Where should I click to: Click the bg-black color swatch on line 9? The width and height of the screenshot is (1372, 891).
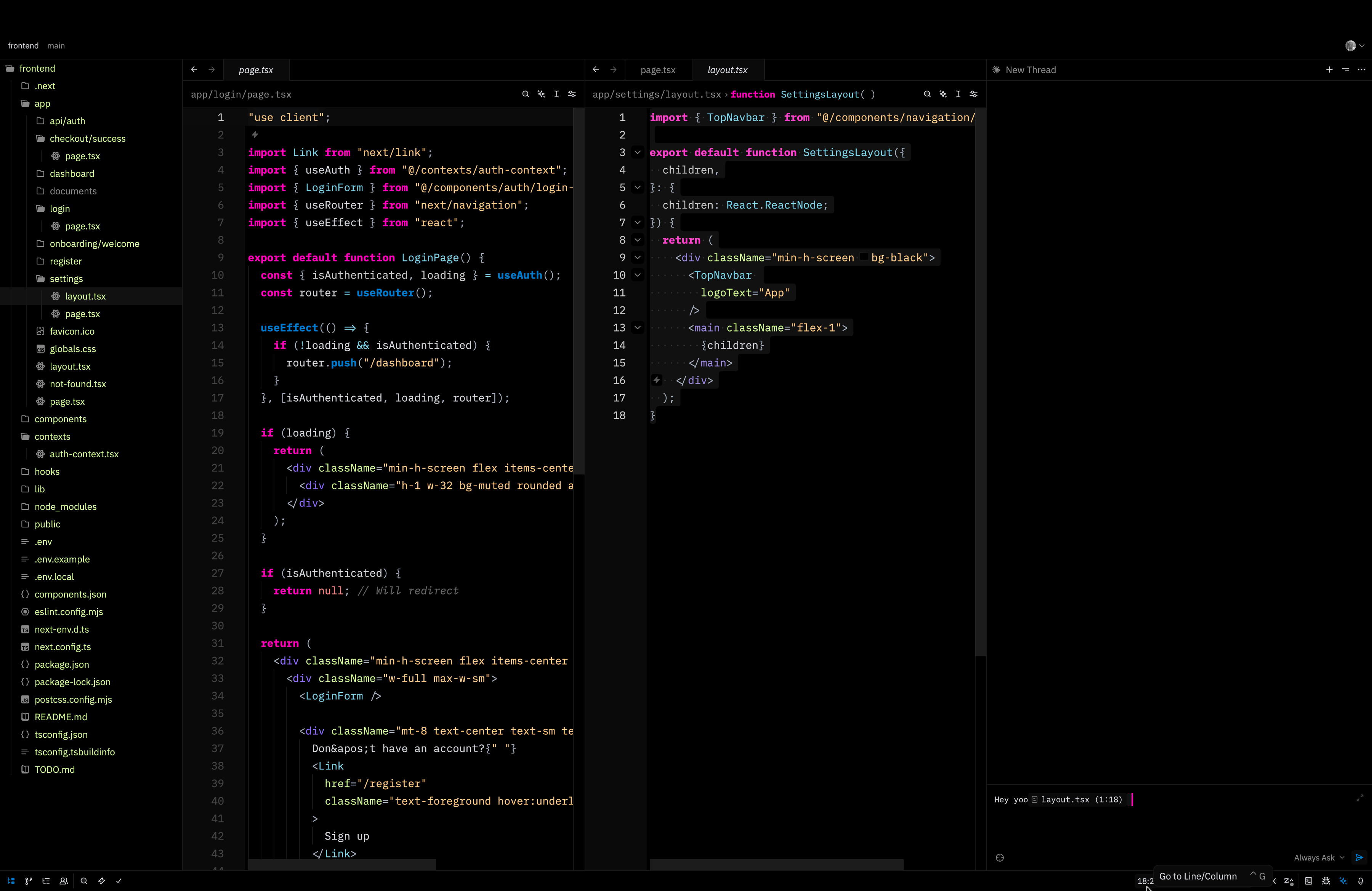[x=864, y=258]
